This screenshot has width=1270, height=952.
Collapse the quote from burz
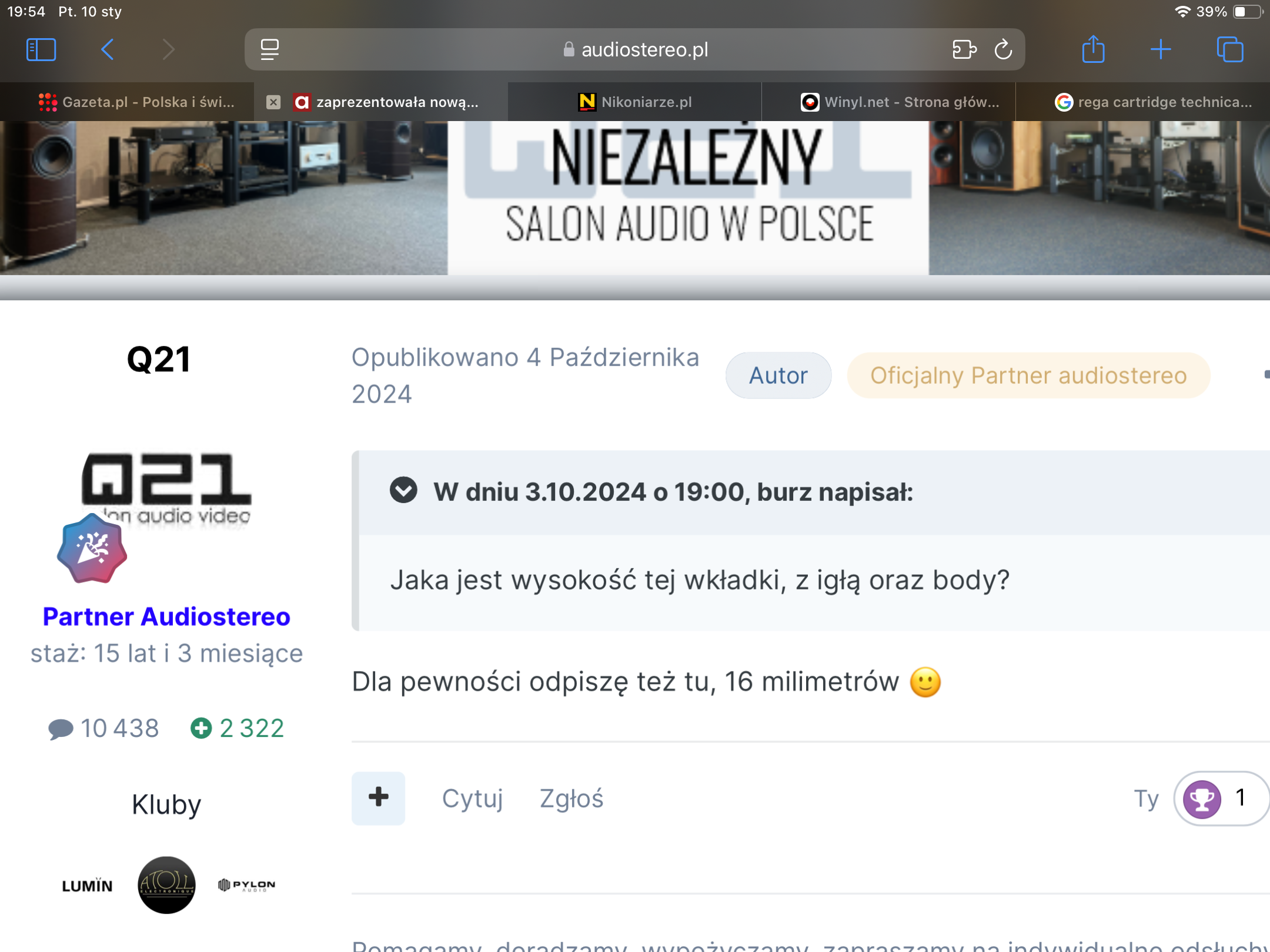point(403,490)
